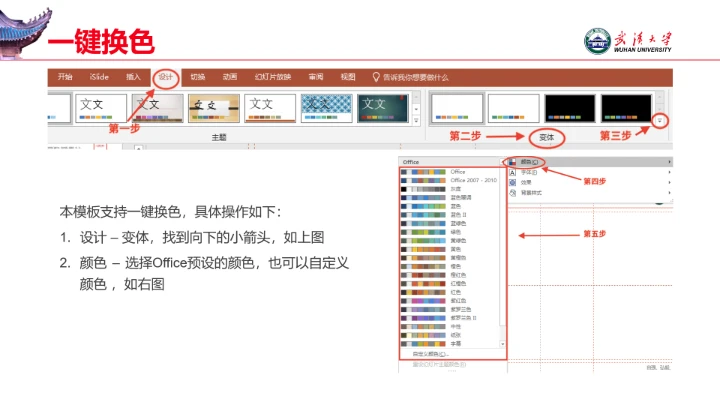Image resolution: width=720 pixels, height=405 pixels.
Task: Select the 中性 color scheme
Action: 449,326
